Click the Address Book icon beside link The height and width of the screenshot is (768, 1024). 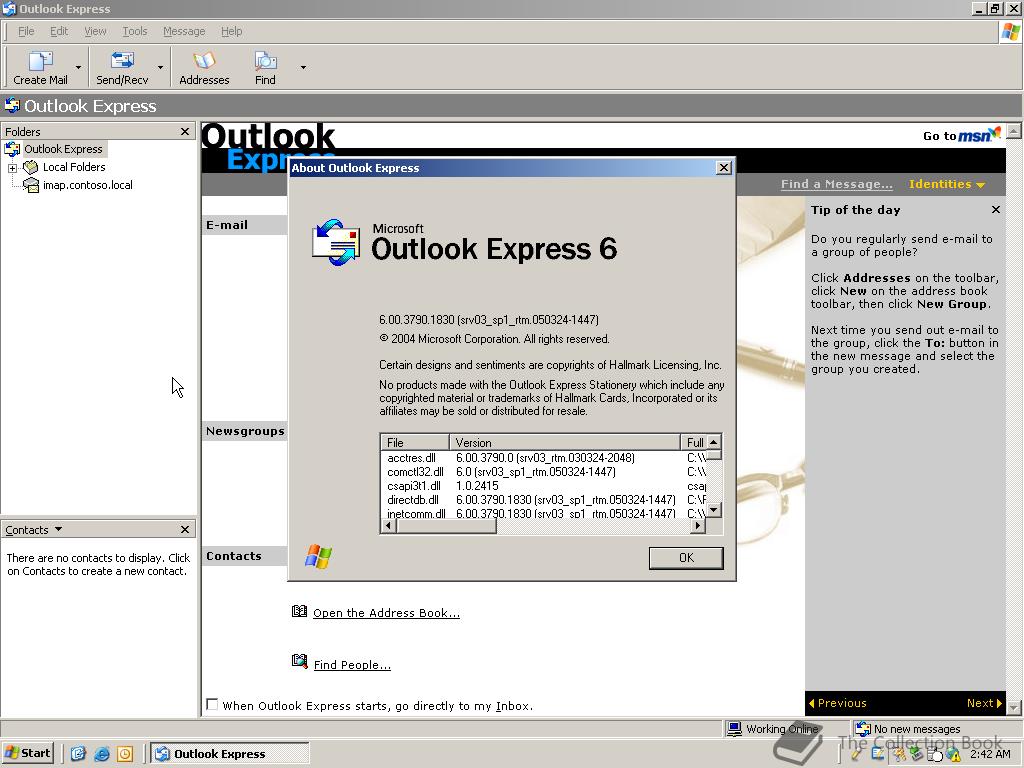[299, 611]
